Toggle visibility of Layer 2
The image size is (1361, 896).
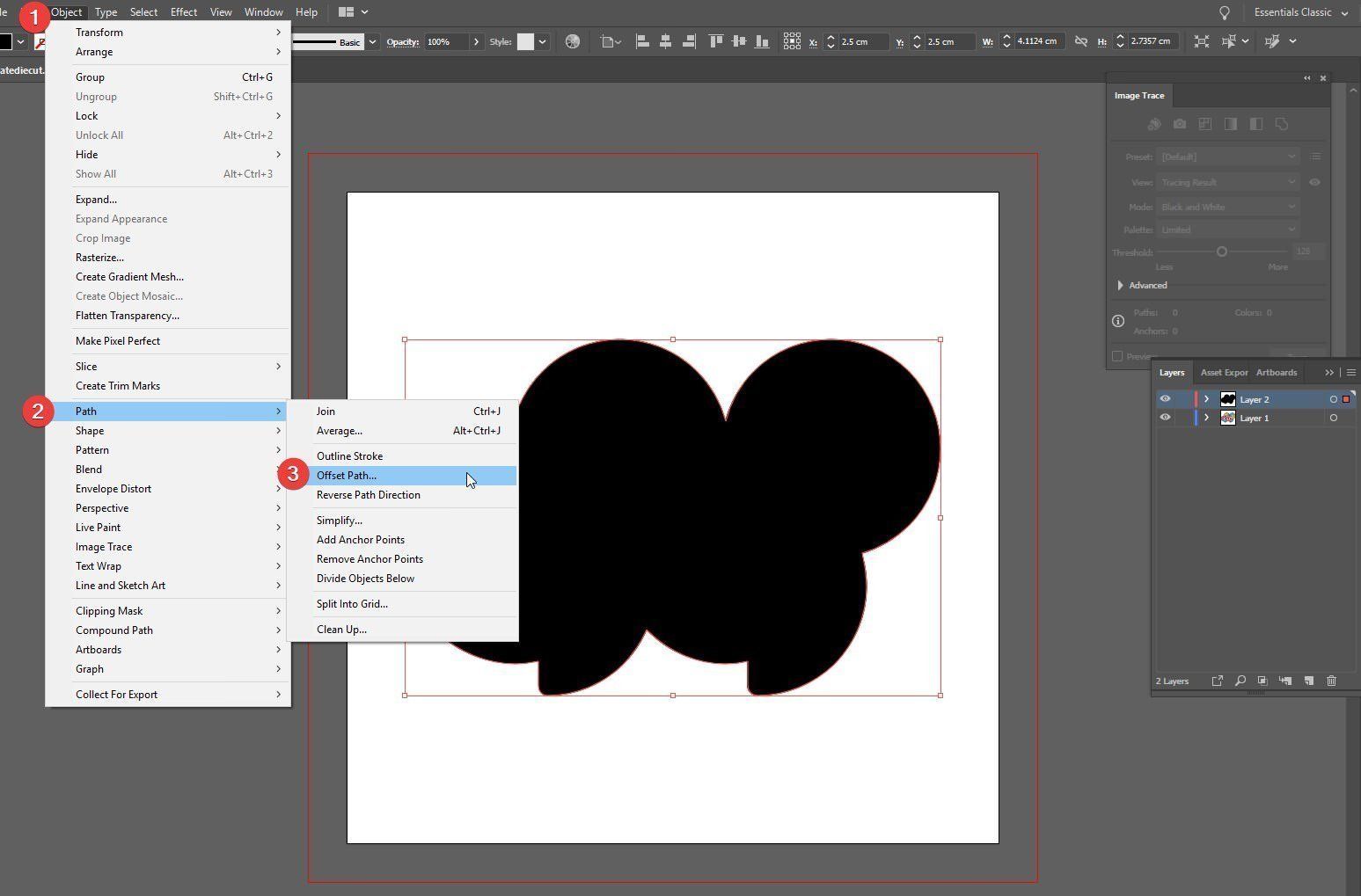tap(1165, 398)
